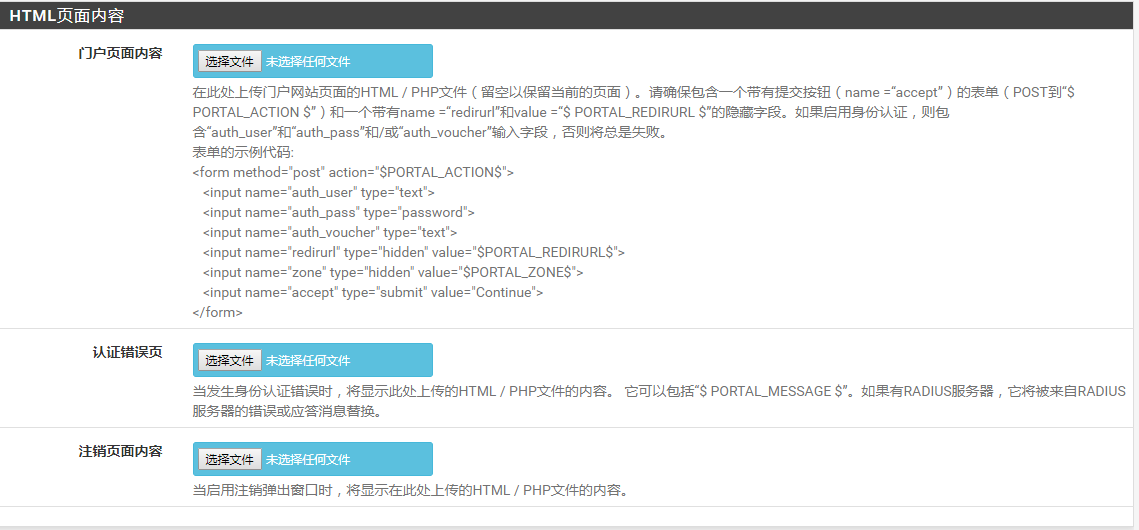
Task: Click the closing </form> tag line
Action: [x=217, y=312]
